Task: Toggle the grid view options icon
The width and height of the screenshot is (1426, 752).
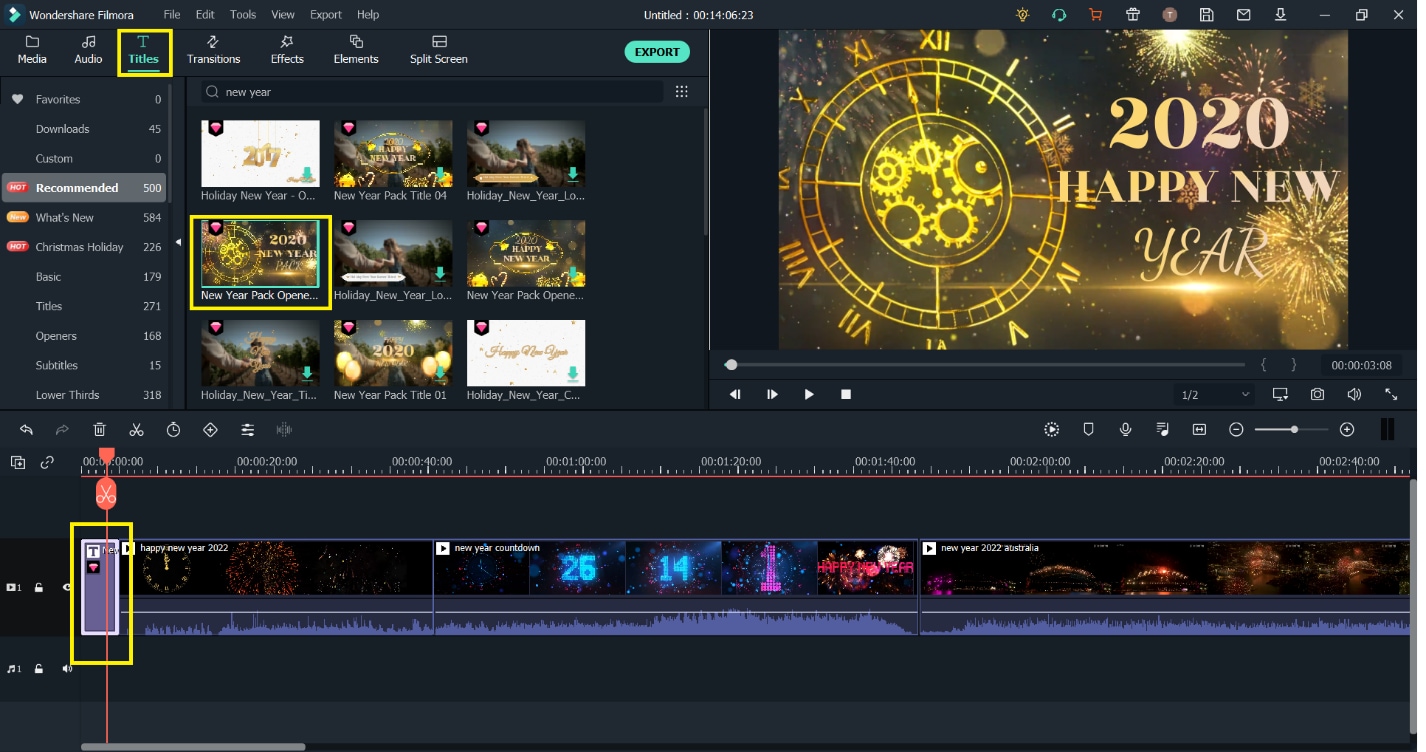Action: [682, 92]
